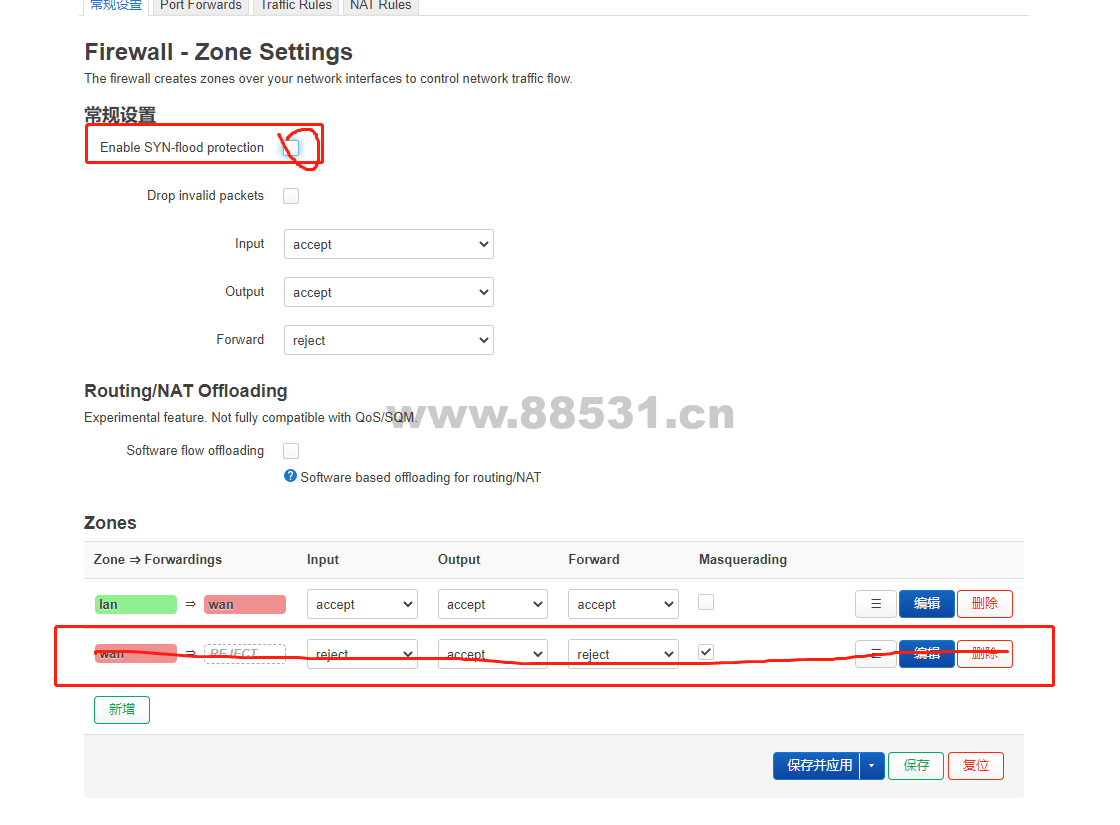1120x825 pixels.
Task: Switch to the 常规设置 tab
Action: click(x=116, y=6)
